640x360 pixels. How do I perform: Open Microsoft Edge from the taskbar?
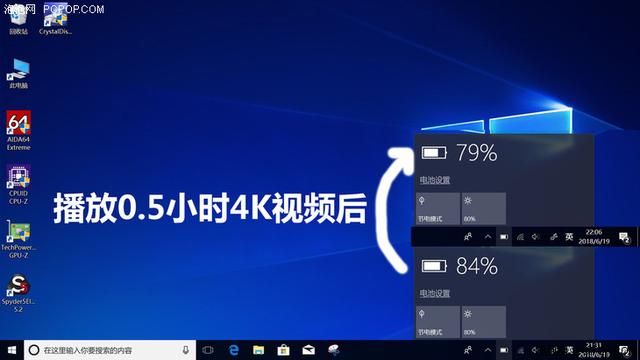coord(233,350)
